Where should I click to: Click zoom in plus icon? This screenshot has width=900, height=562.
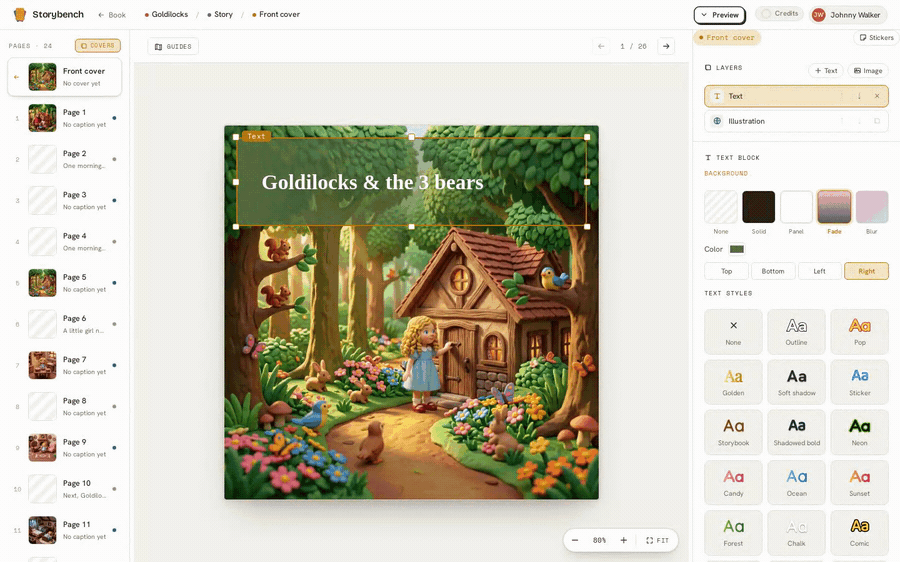(623, 540)
